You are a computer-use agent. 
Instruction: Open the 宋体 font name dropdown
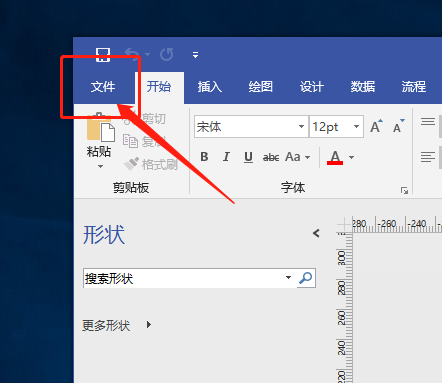(301, 126)
